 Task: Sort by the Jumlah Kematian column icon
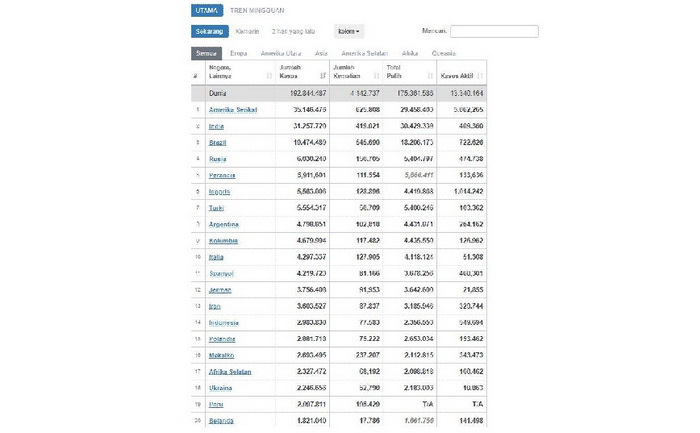click(376, 76)
